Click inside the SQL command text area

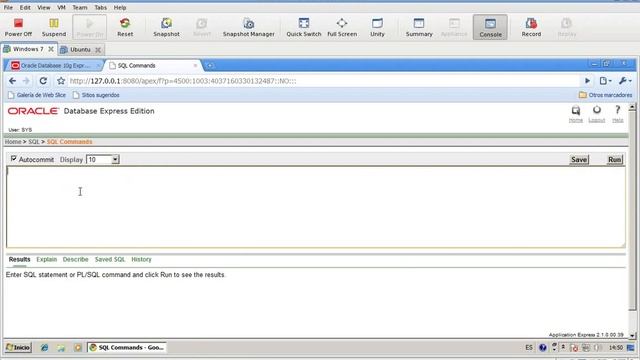[x=316, y=207]
